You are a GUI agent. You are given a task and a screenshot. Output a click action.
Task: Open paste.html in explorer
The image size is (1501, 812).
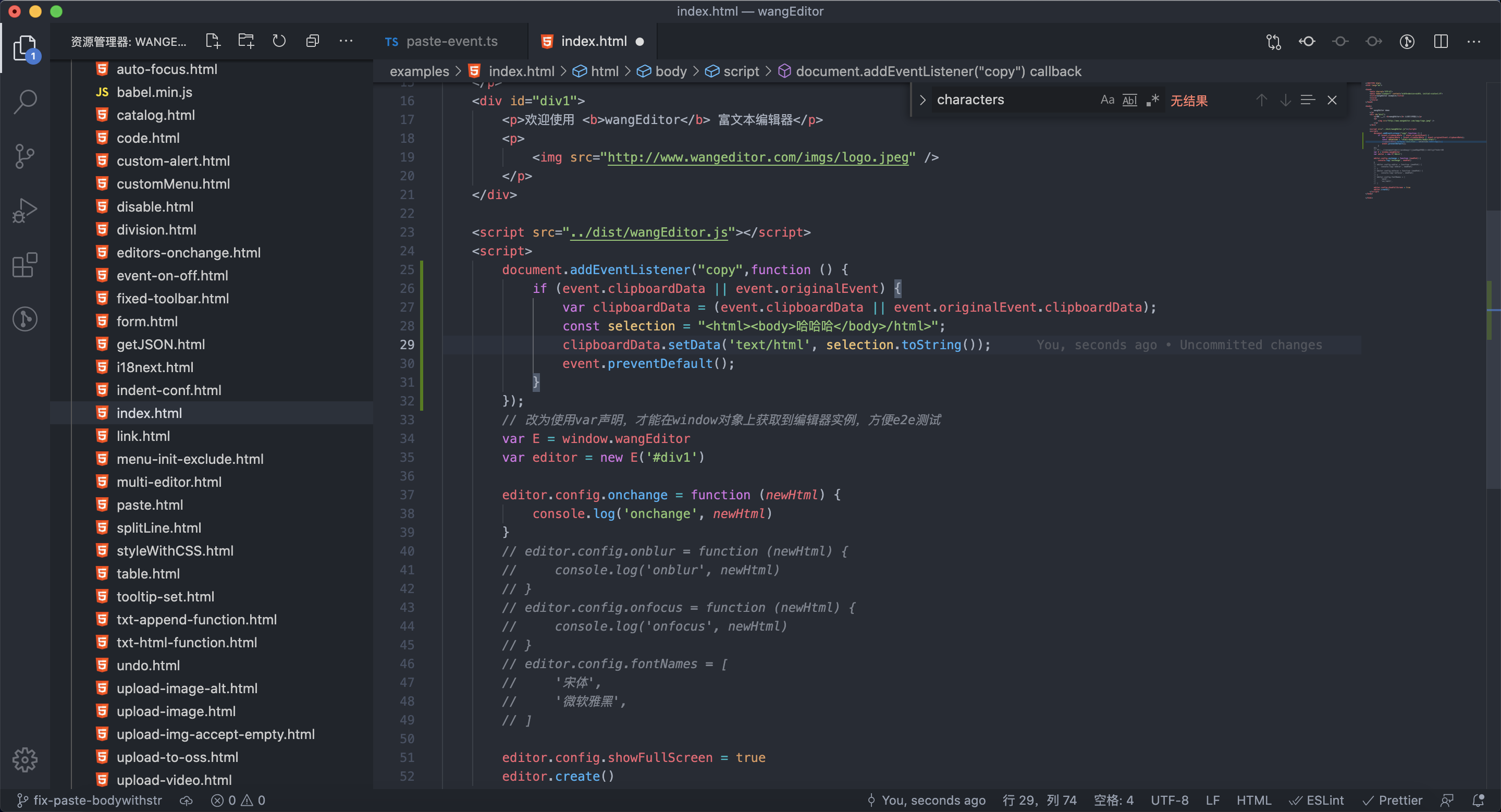pyautogui.click(x=150, y=505)
